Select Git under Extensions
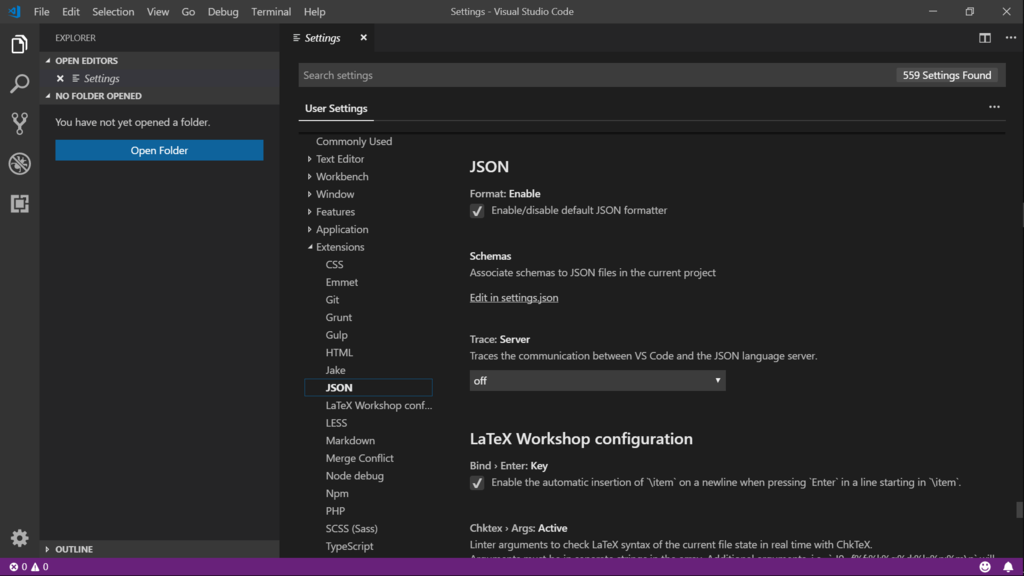 point(332,300)
